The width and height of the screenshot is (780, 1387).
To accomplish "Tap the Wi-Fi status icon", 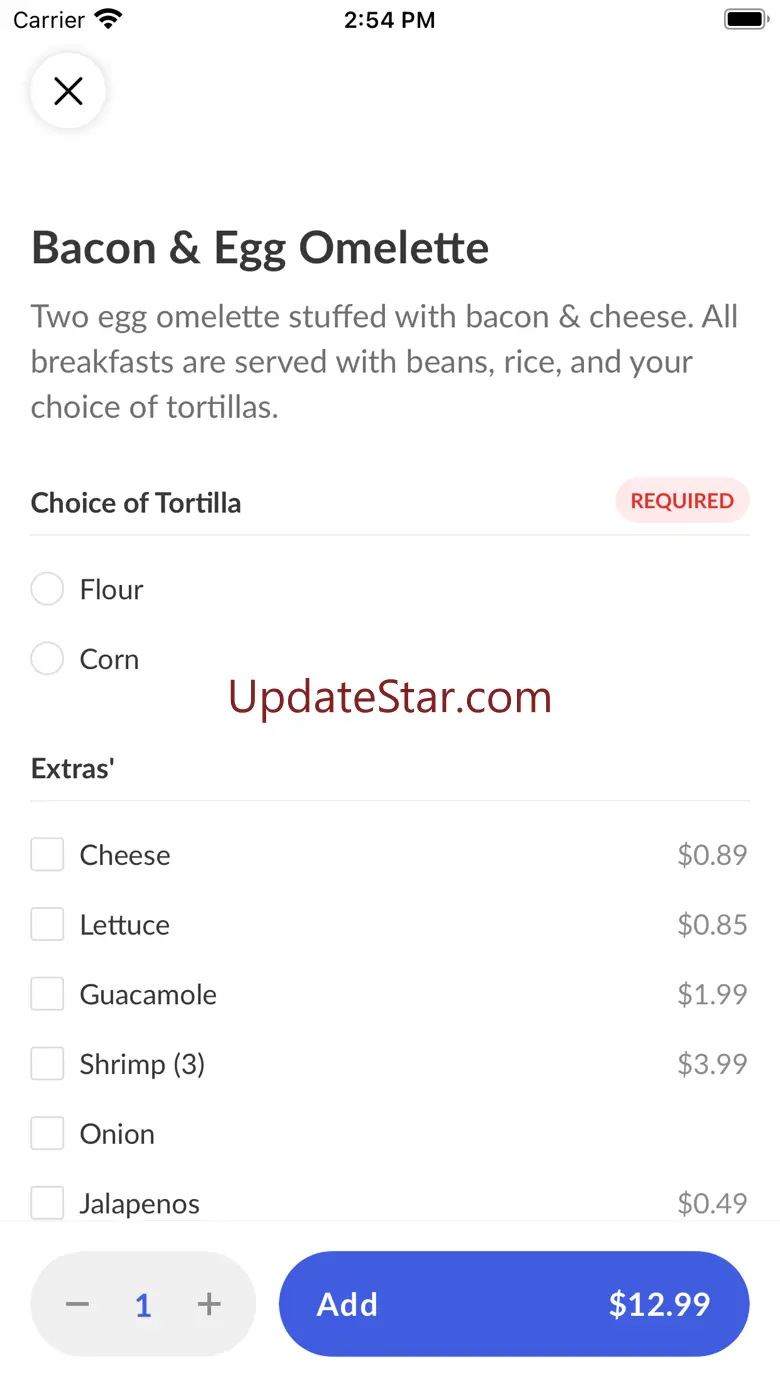I will click(x=107, y=19).
